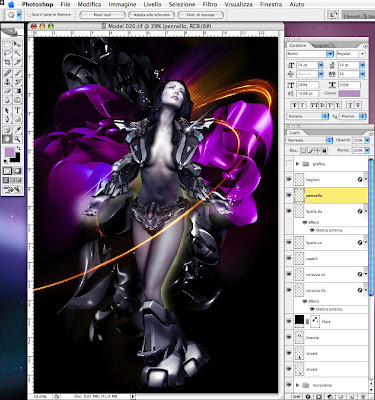Select the Rectangular Marquee tool
375x400 pixels.
click(7, 44)
